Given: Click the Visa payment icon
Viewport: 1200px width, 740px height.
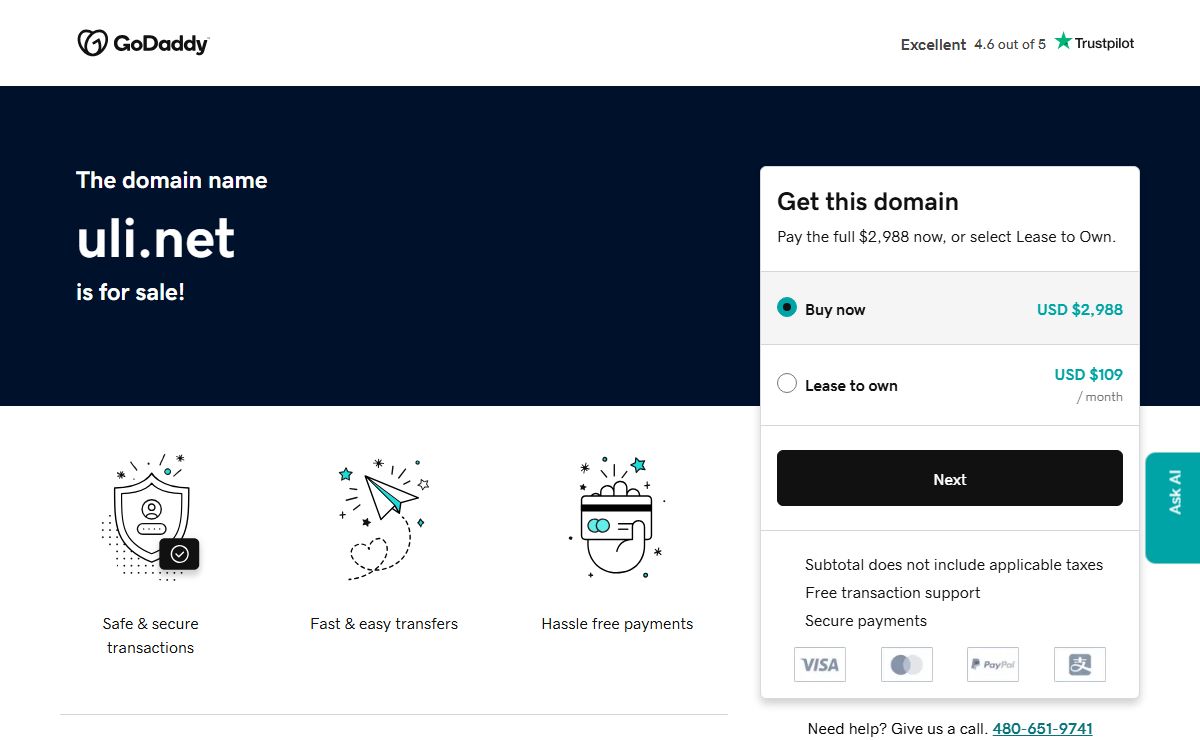Looking at the screenshot, I should point(820,664).
